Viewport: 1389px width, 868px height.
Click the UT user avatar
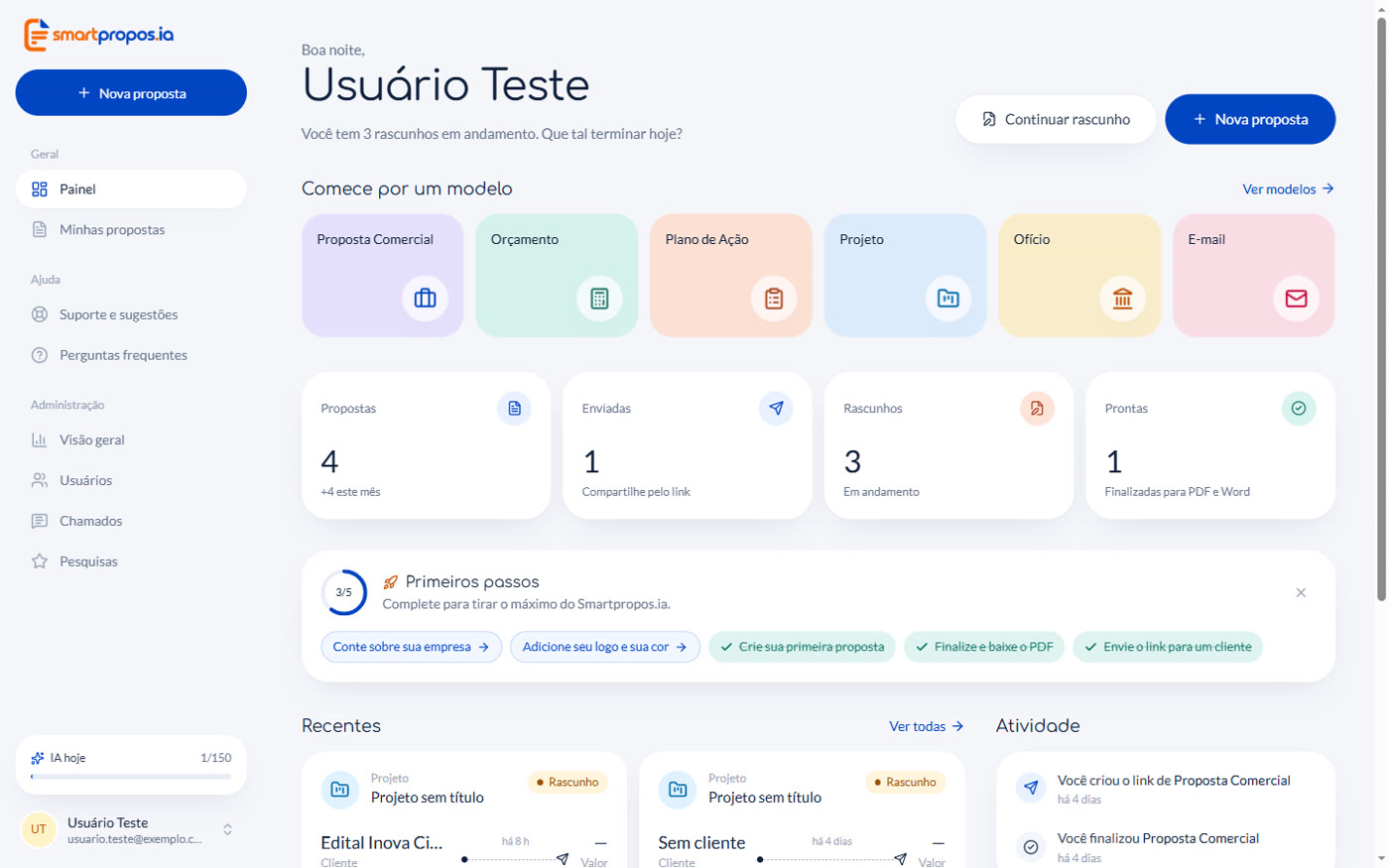[39, 829]
